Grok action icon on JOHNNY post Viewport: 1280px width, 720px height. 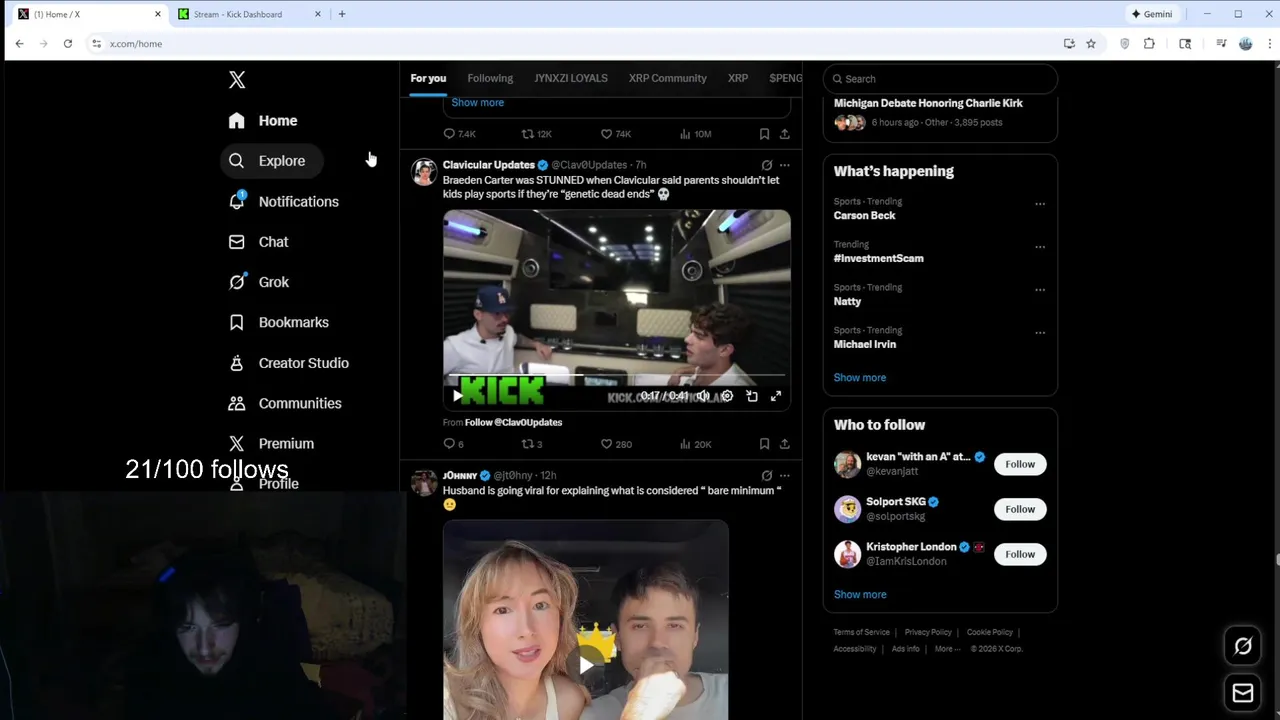pos(766,476)
